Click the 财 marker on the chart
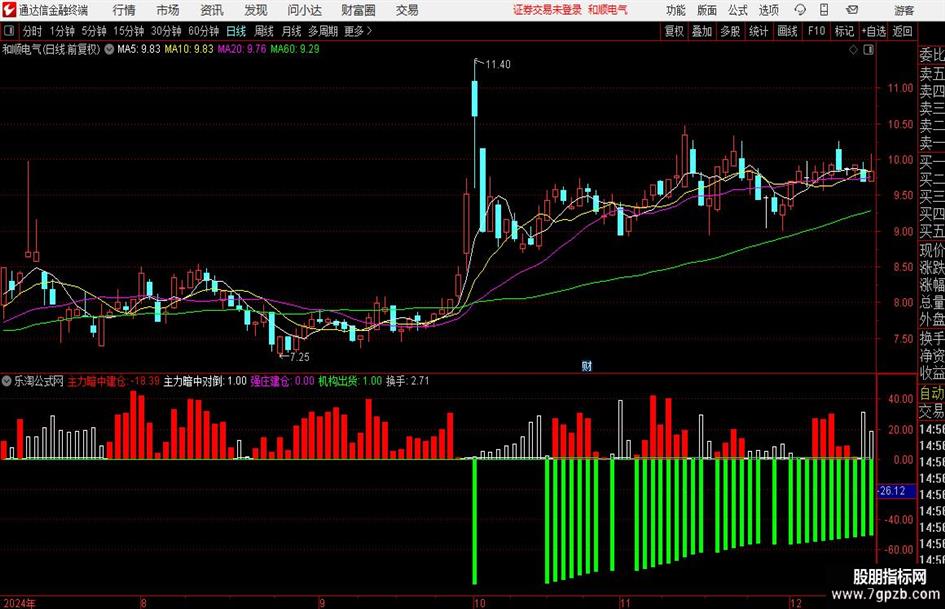 tap(586, 366)
